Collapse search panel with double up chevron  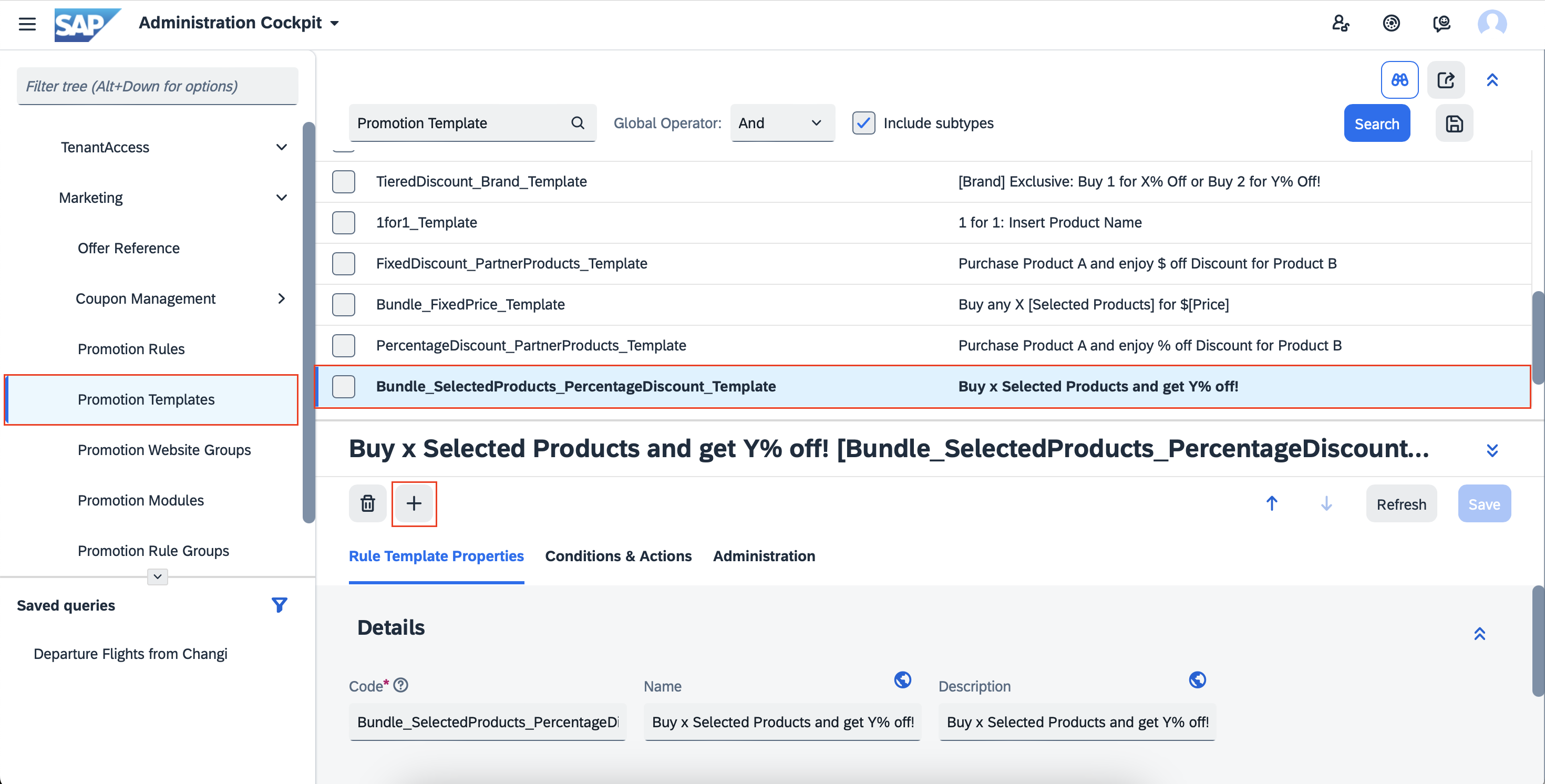coord(1492,80)
